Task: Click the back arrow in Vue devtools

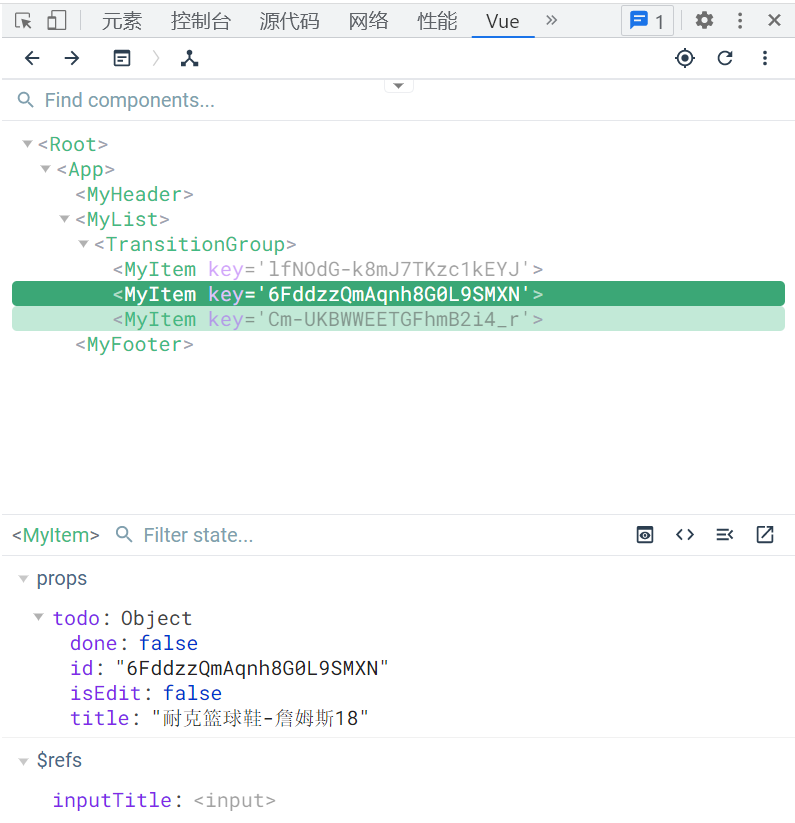Action: click(x=32, y=58)
